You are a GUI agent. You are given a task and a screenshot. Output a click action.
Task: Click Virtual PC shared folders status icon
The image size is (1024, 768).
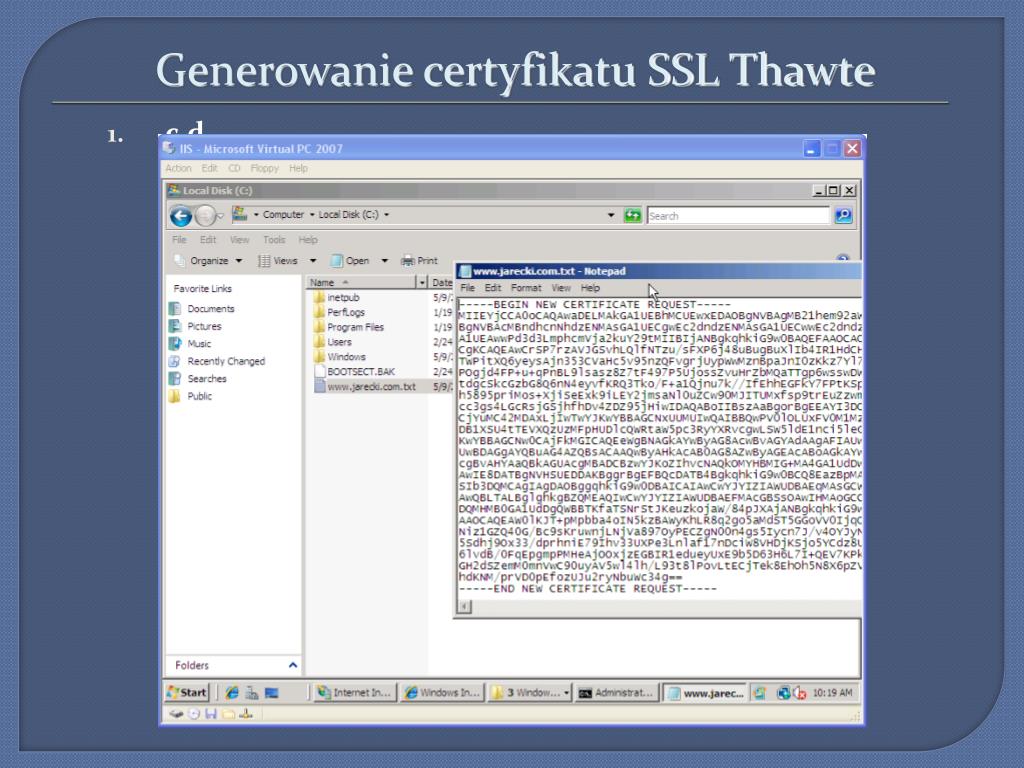point(228,714)
